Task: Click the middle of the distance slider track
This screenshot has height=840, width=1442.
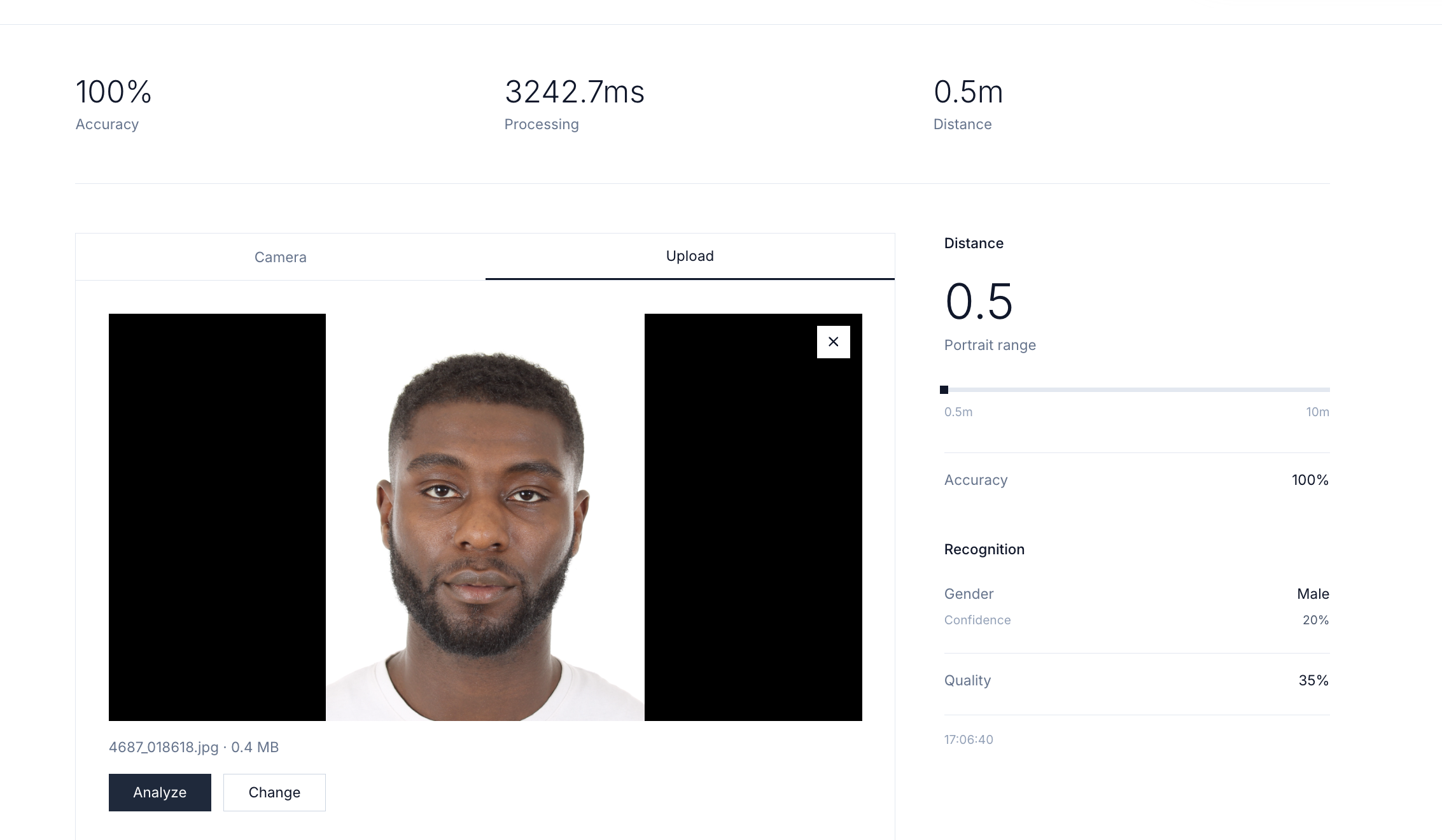Action: point(1137,389)
